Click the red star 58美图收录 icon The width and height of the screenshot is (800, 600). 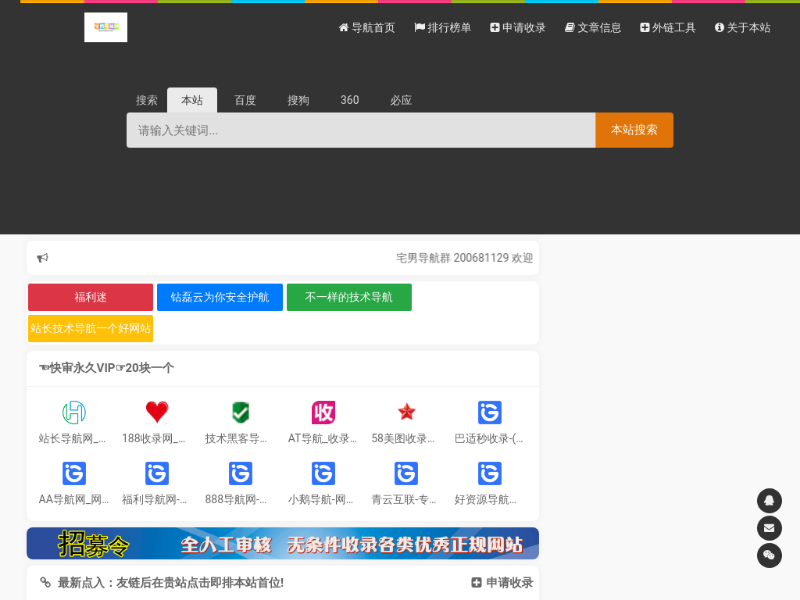406,412
